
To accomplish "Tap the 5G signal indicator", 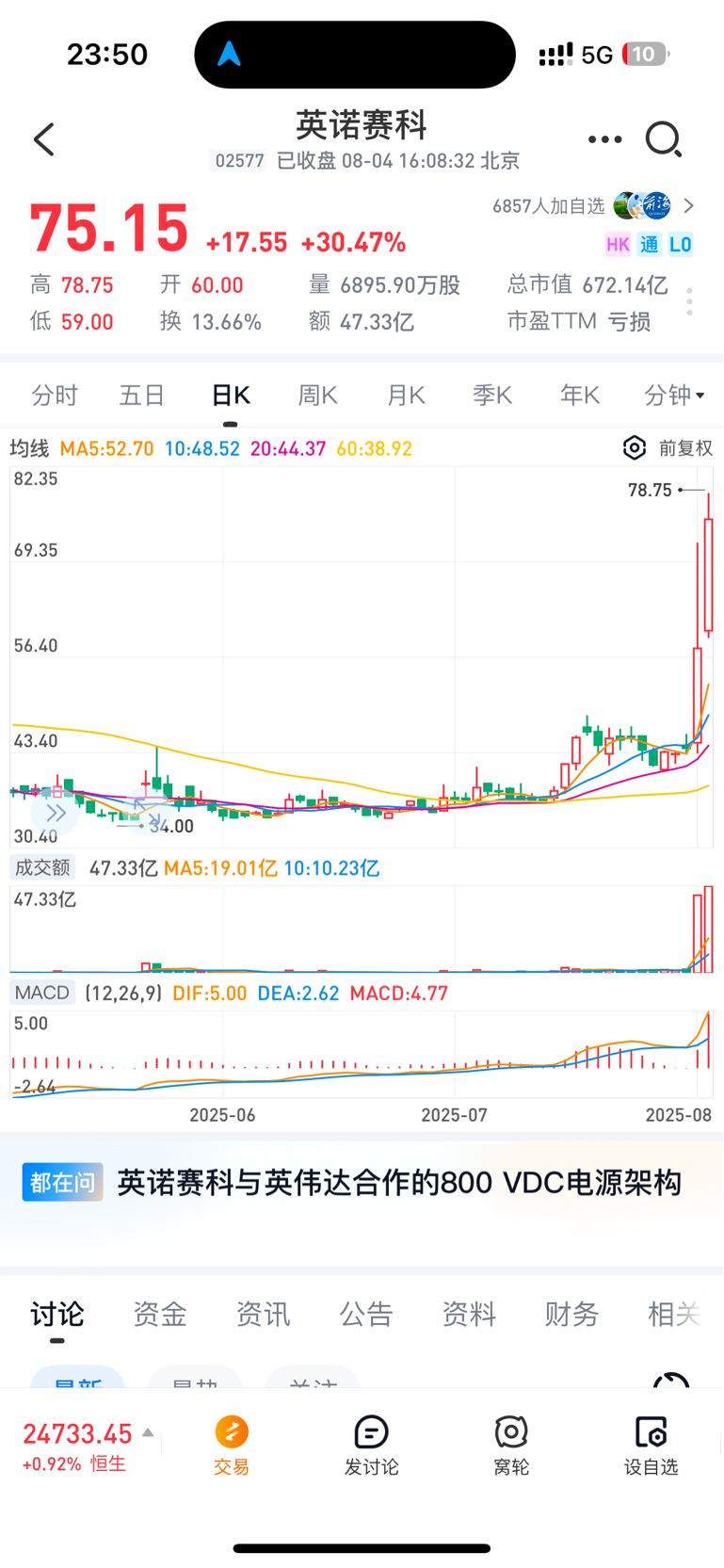I will tap(597, 55).
